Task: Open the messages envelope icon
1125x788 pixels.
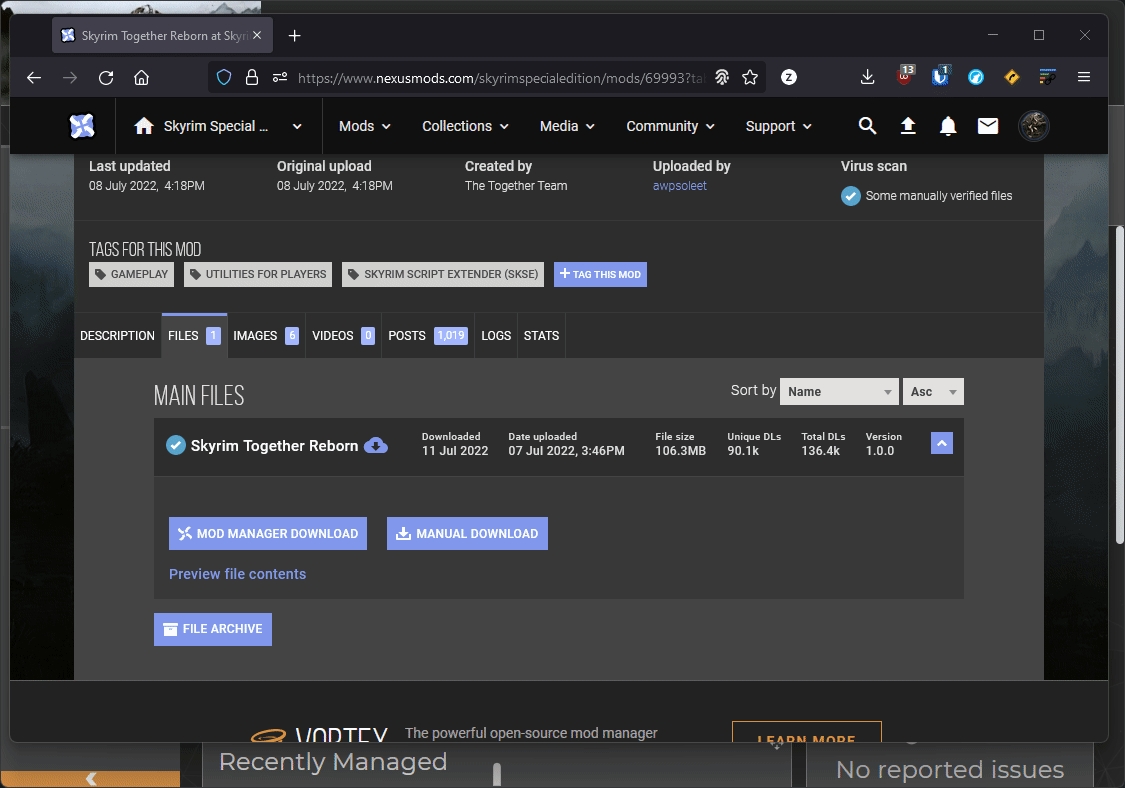Action: 988,126
